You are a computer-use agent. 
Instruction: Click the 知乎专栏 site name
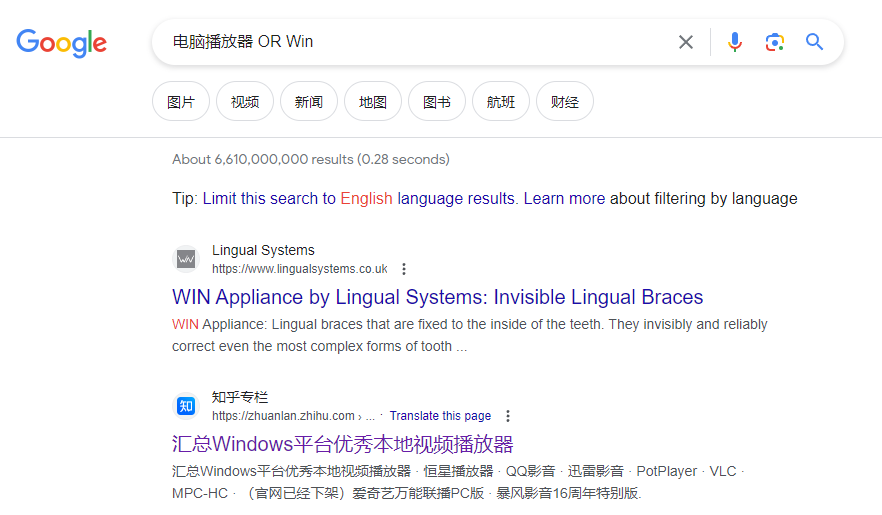point(240,397)
